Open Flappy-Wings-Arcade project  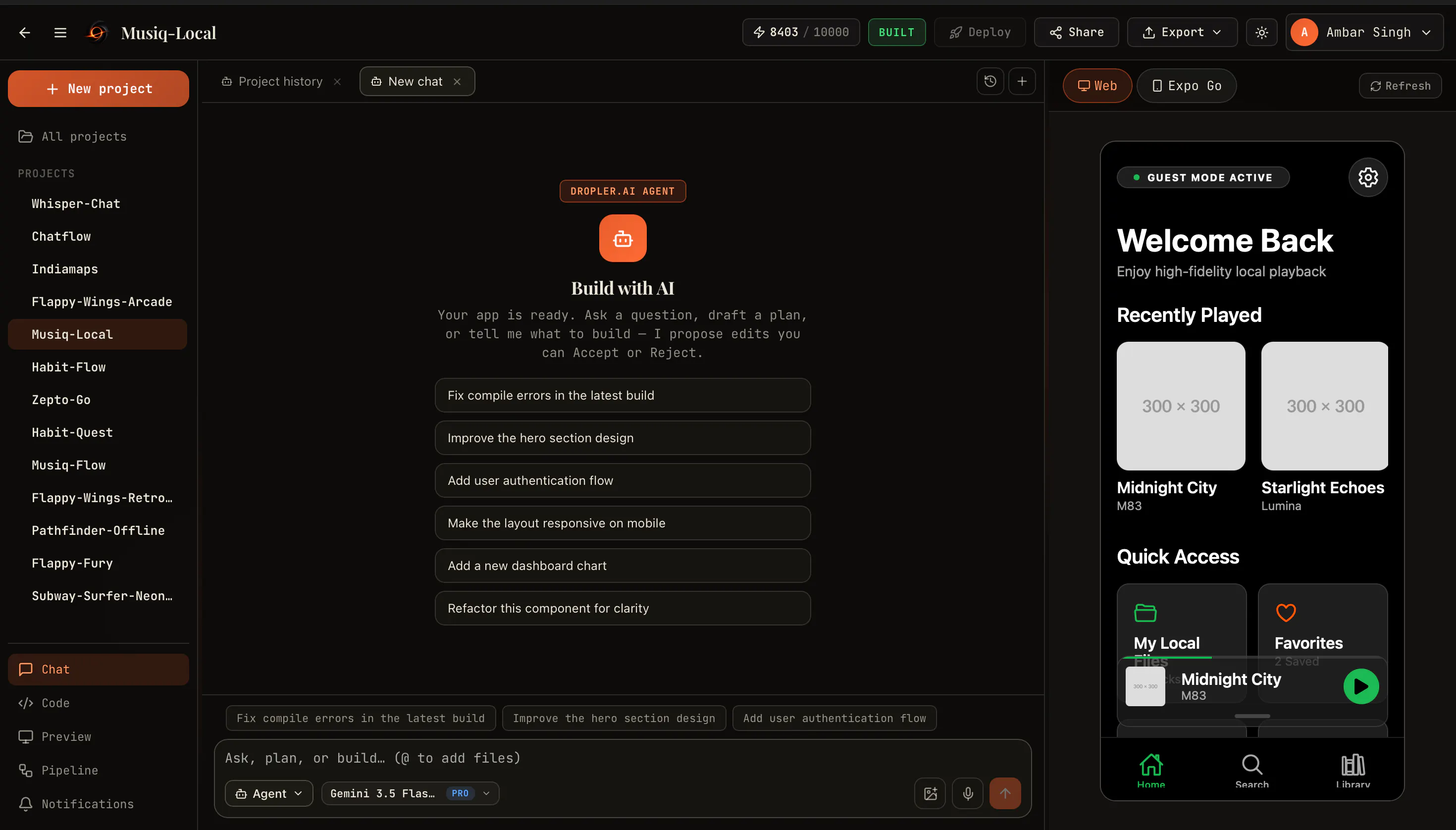coord(98,302)
